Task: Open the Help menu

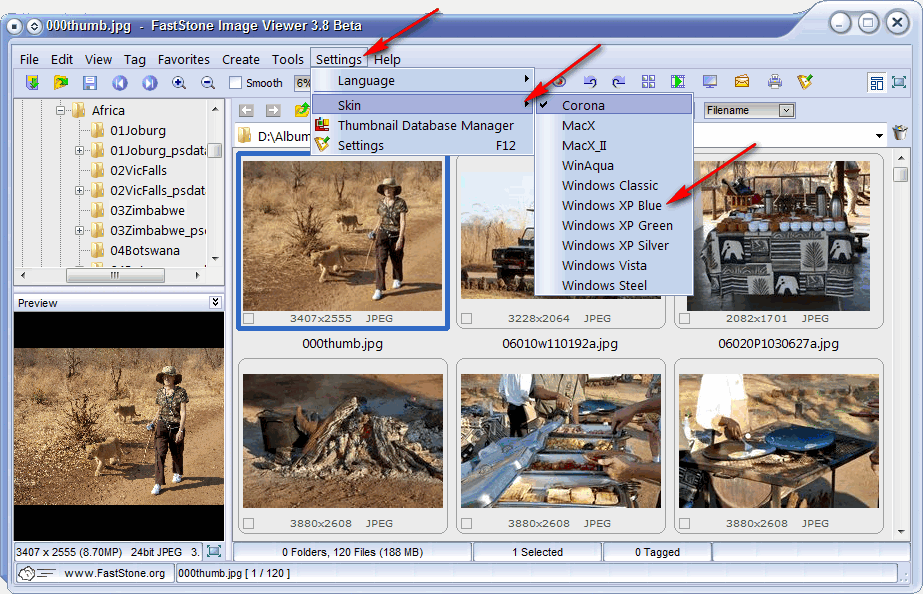Action: click(x=387, y=59)
